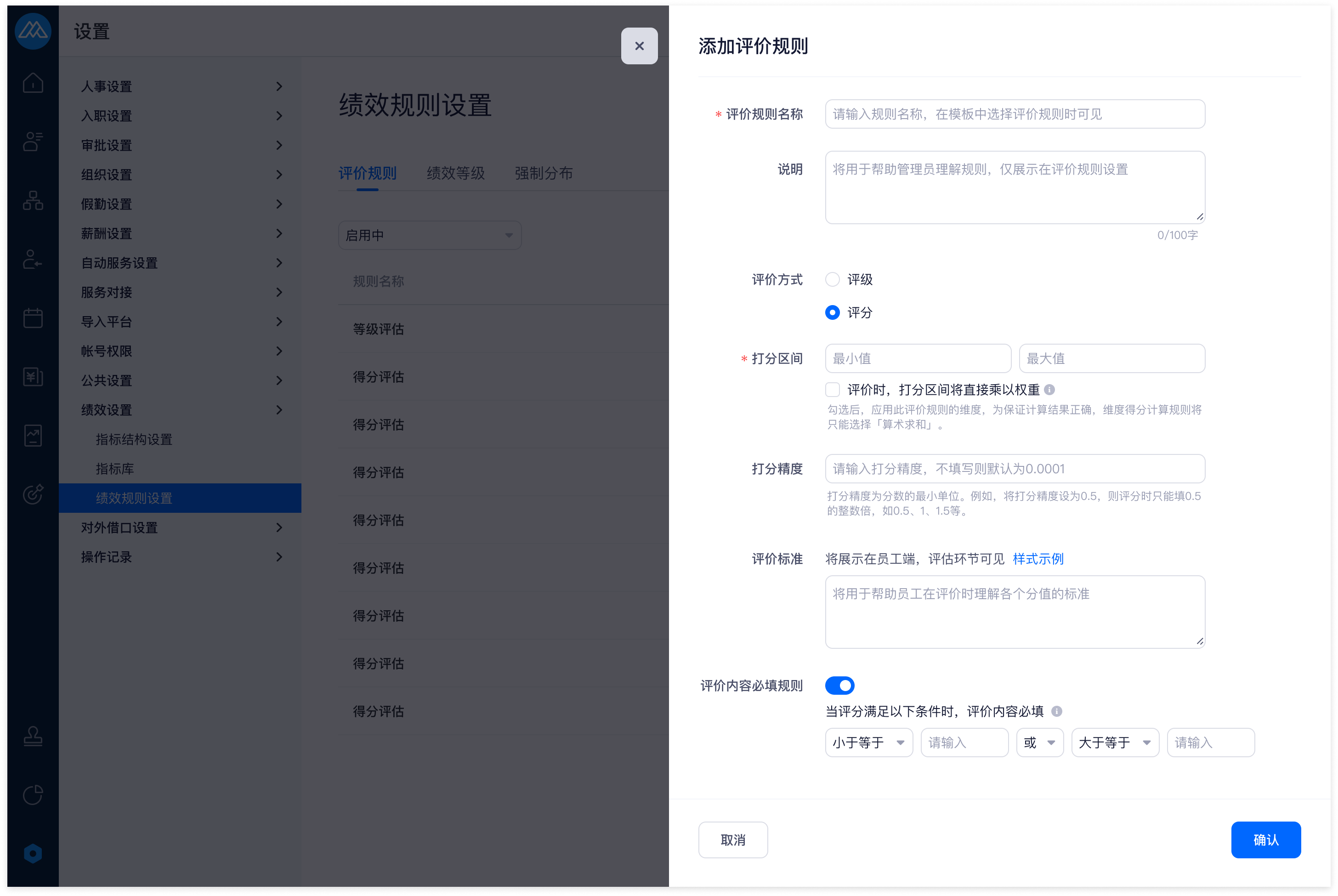This screenshot has width=1338, height=896.
Task: Click the stamp approval sidebar icon
Action: [x=33, y=736]
